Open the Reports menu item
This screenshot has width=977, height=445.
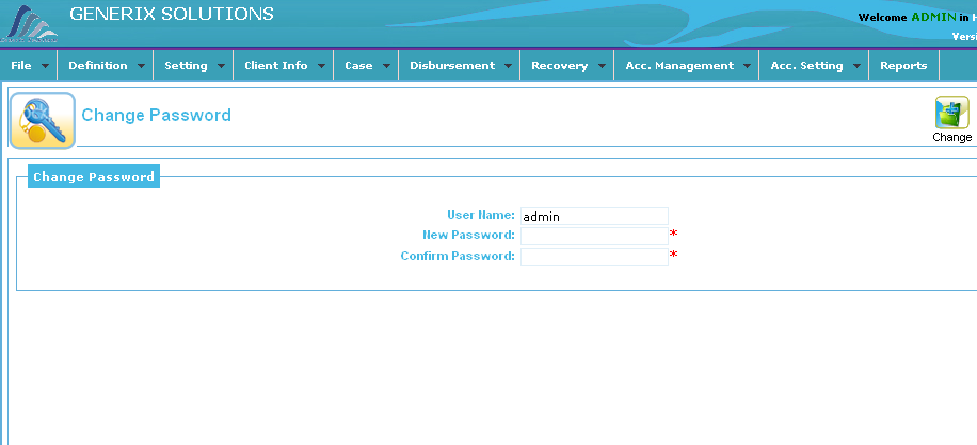coord(903,66)
